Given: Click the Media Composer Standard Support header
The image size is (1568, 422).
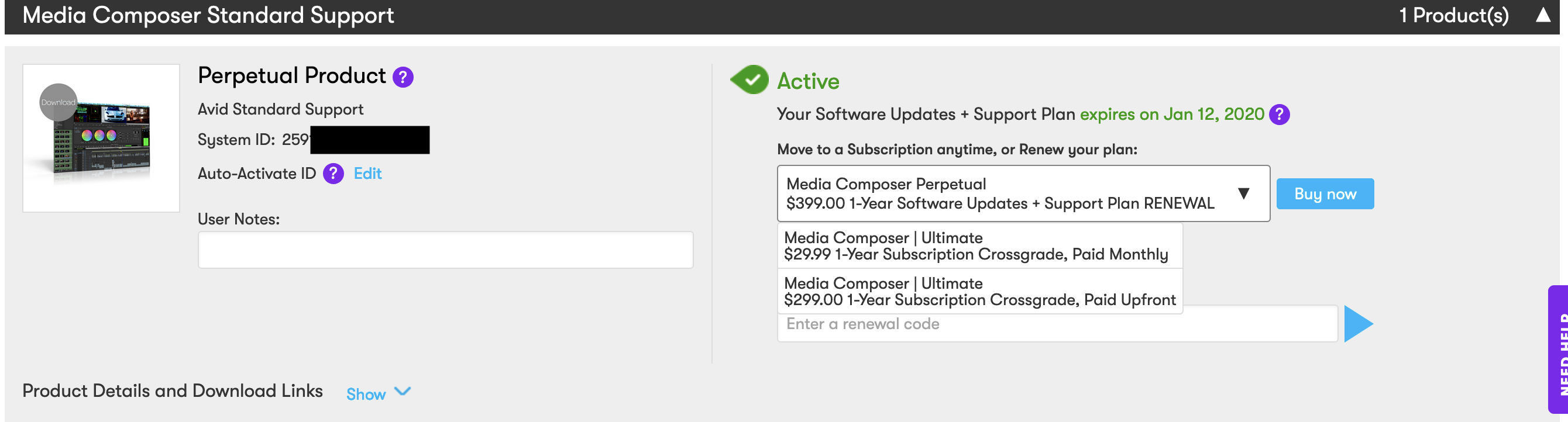Looking at the screenshot, I should 208,15.
